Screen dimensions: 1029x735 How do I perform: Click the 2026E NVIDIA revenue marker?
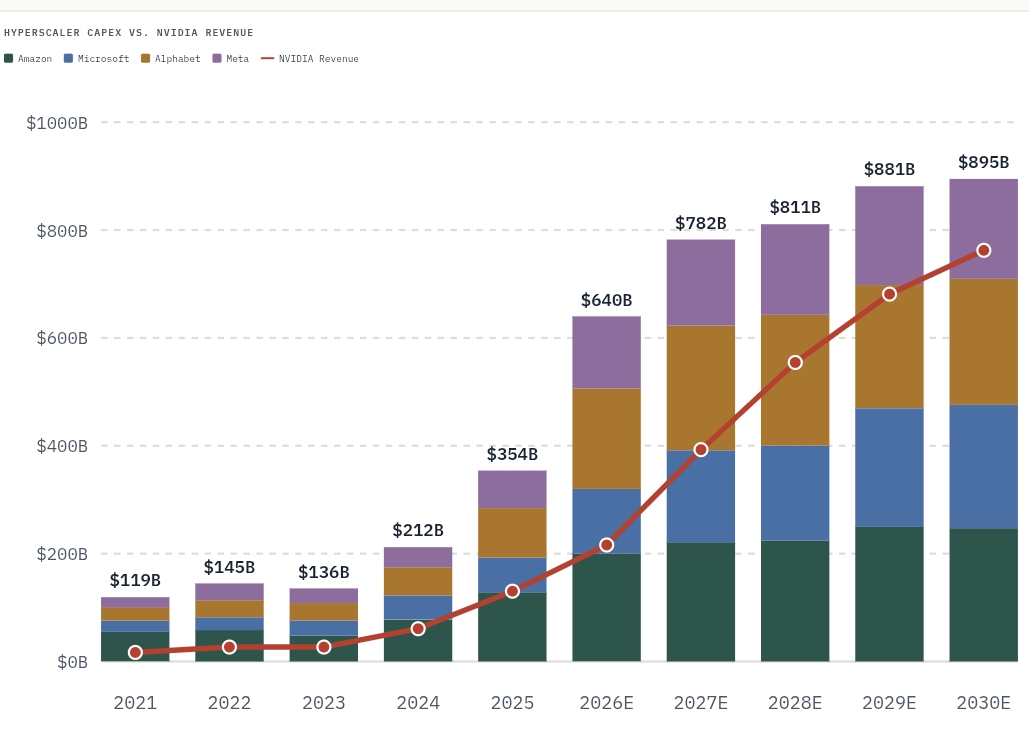click(x=606, y=545)
